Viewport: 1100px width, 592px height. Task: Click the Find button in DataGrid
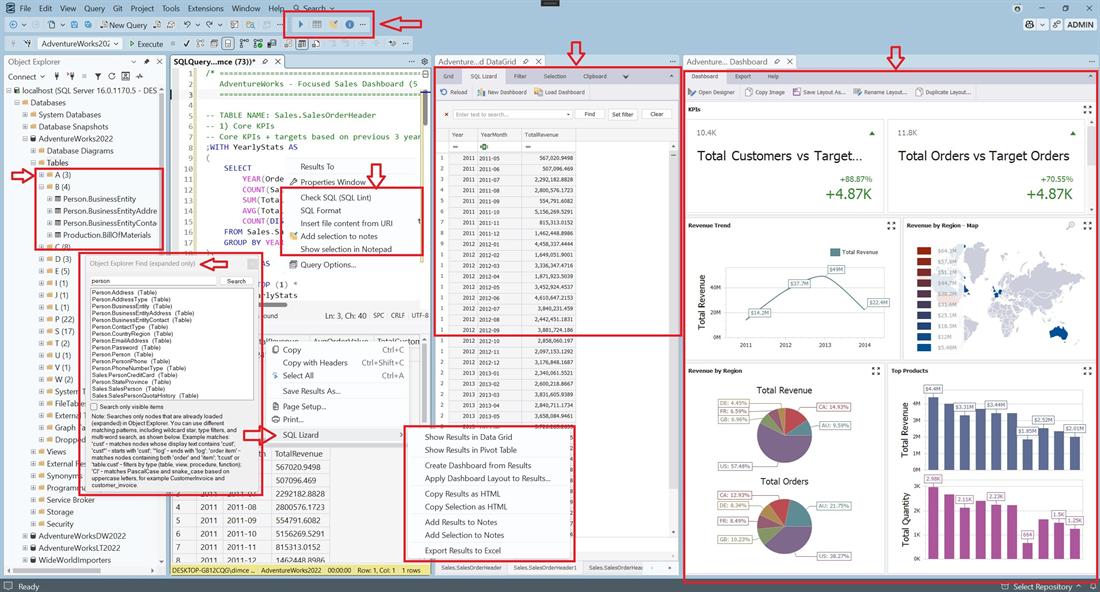tap(590, 114)
